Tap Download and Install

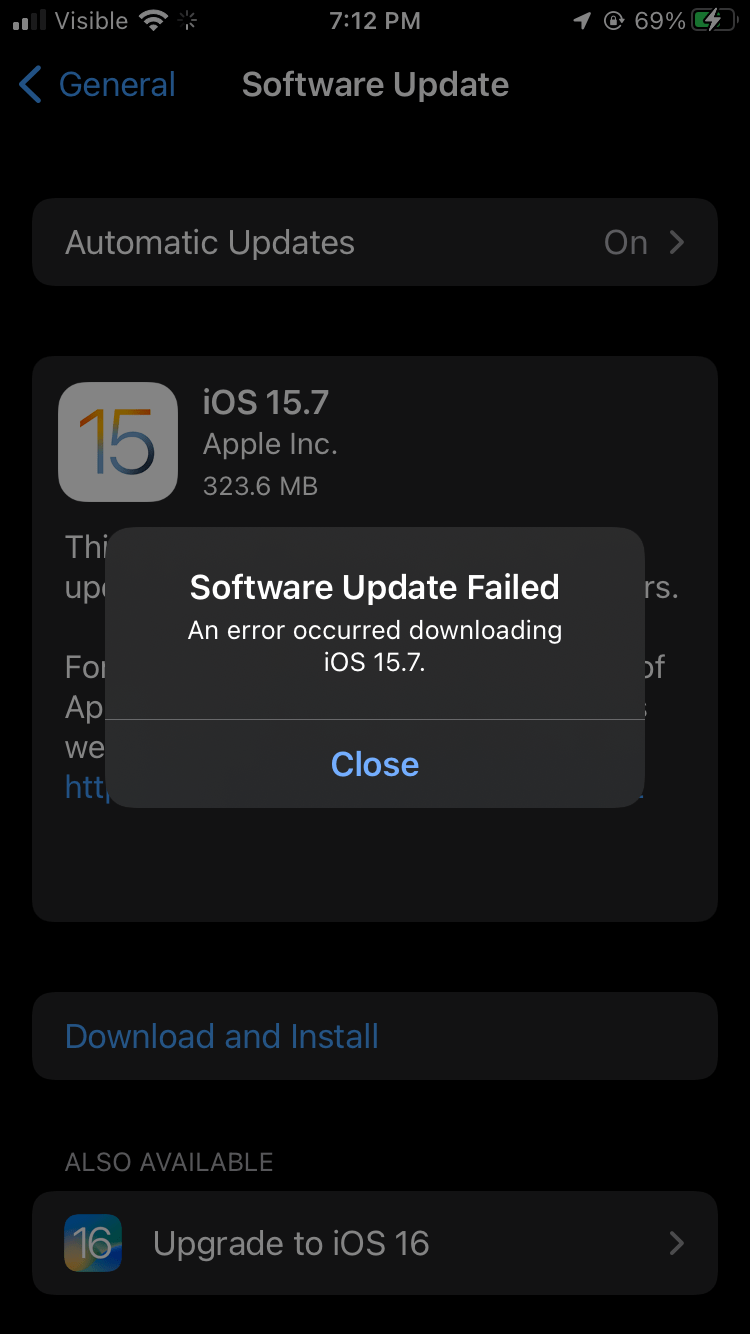222,1036
